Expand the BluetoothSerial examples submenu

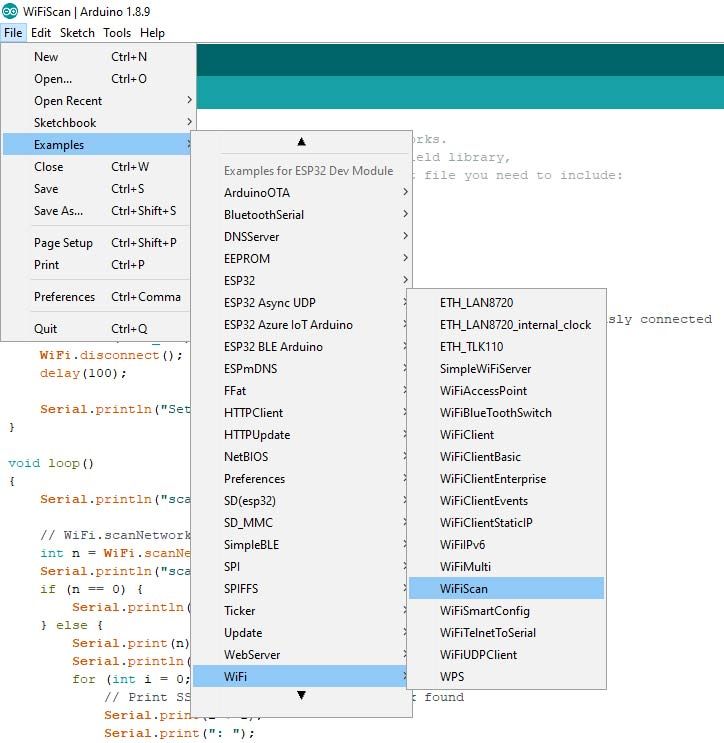click(301, 215)
